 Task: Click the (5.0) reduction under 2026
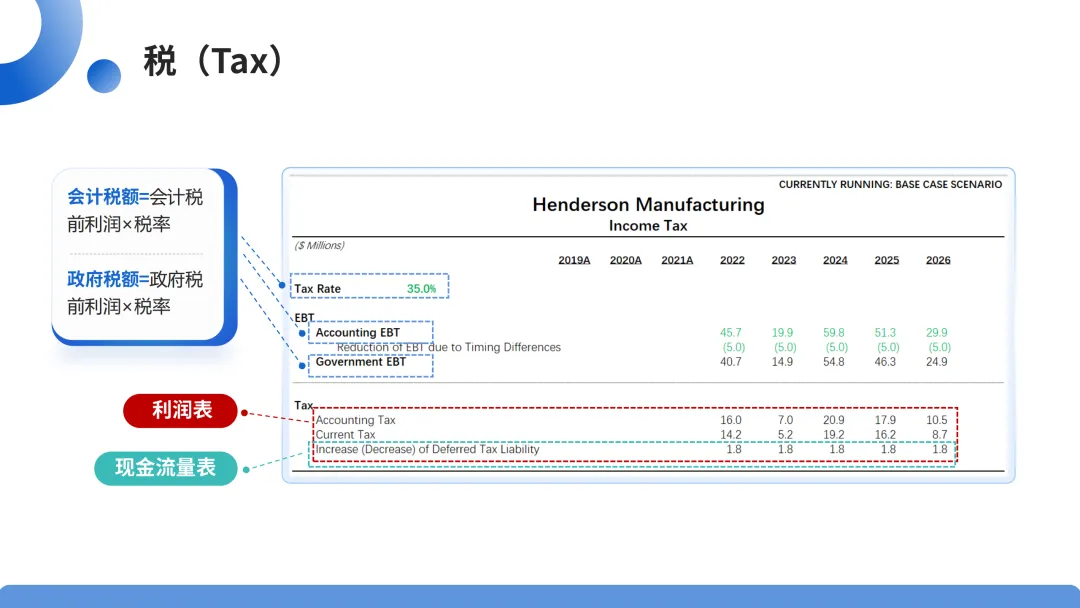point(939,347)
